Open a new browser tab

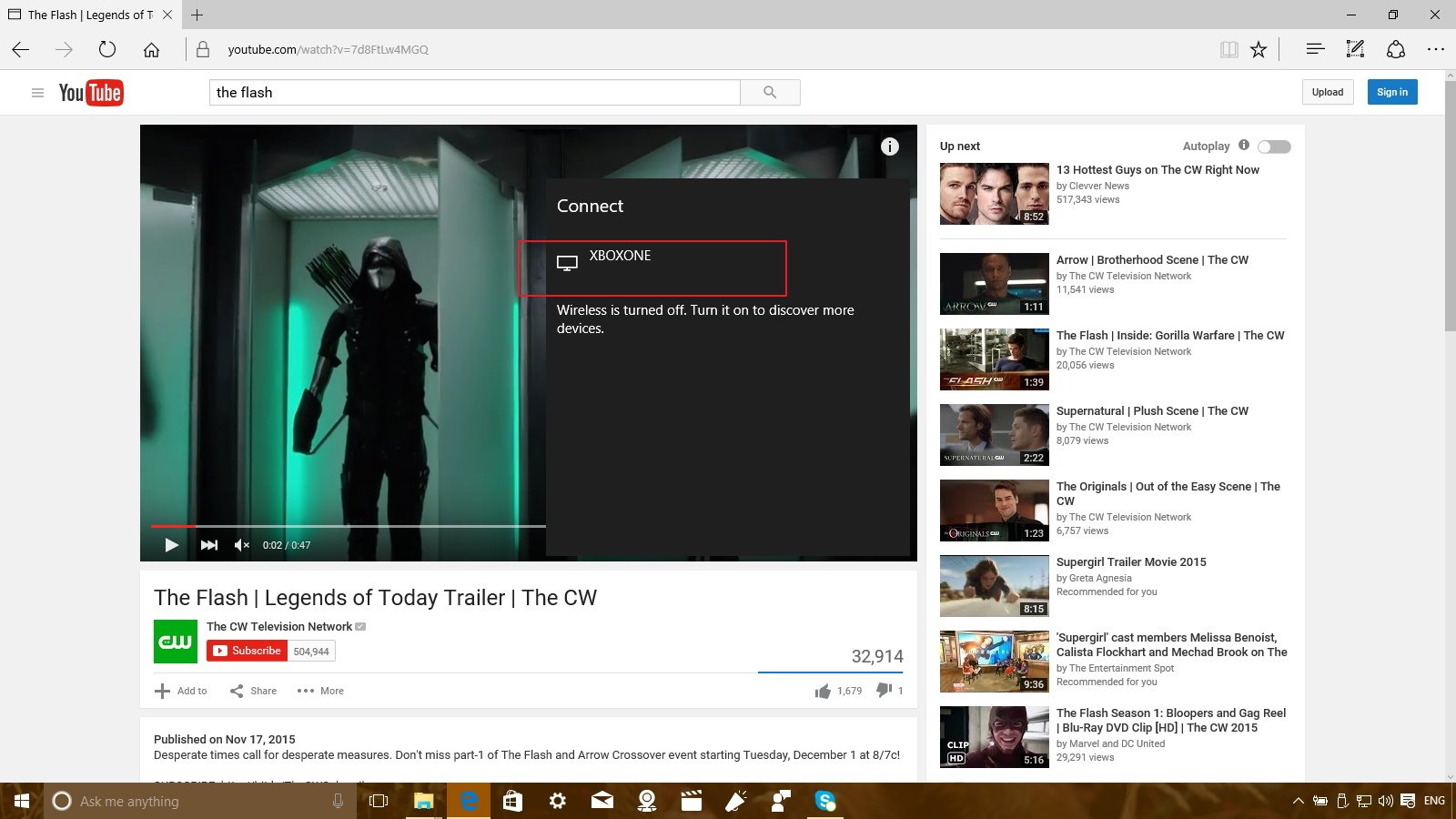coord(197,15)
